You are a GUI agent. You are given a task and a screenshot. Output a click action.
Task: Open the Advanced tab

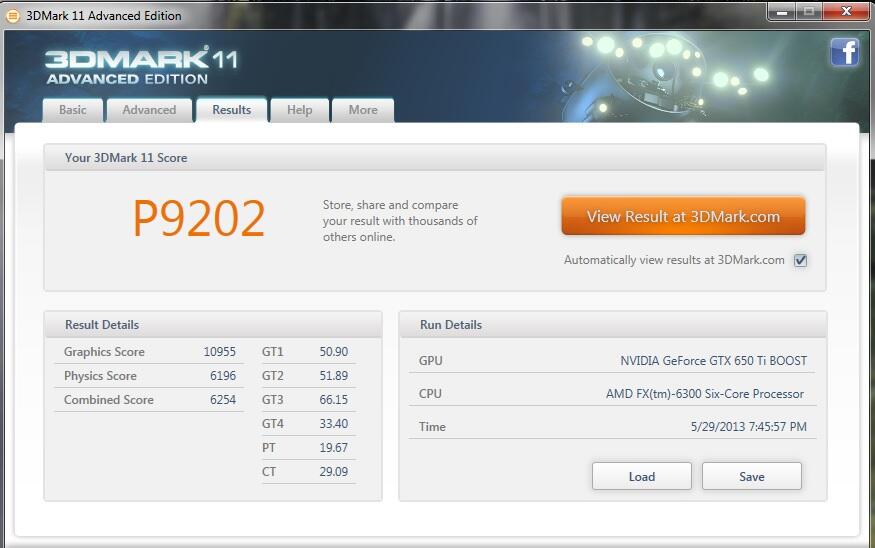click(x=149, y=110)
